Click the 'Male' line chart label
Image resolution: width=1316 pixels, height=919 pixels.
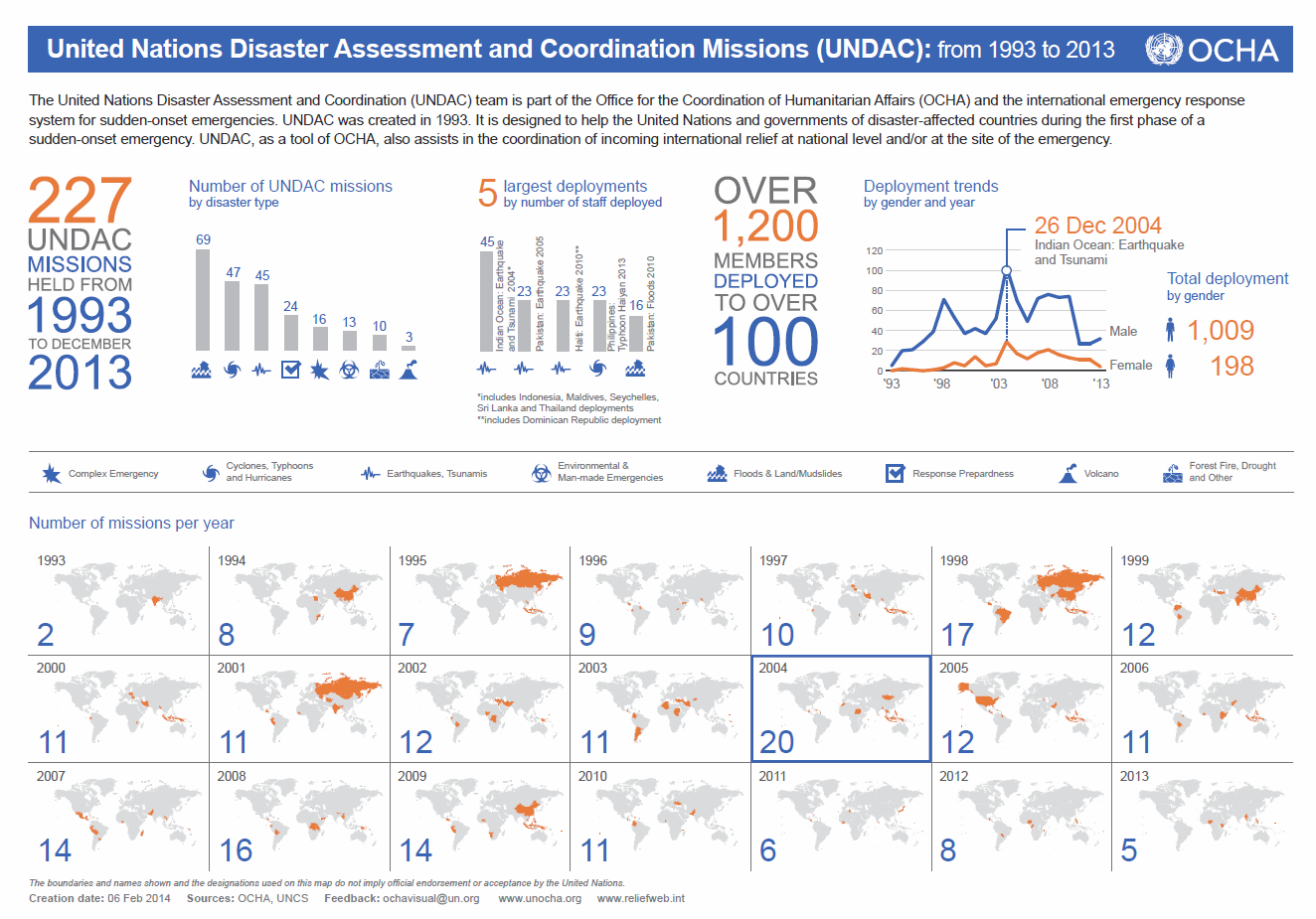tap(1123, 331)
